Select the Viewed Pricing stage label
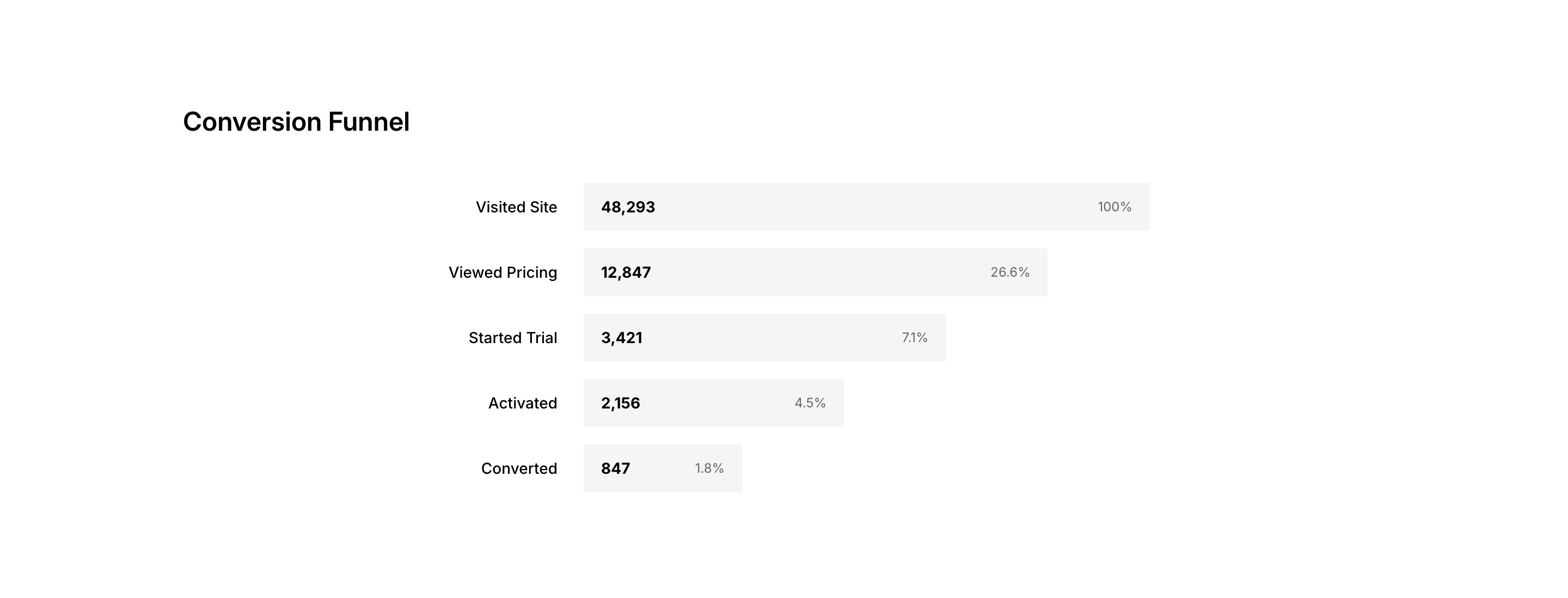1568x598 pixels. 503,272
